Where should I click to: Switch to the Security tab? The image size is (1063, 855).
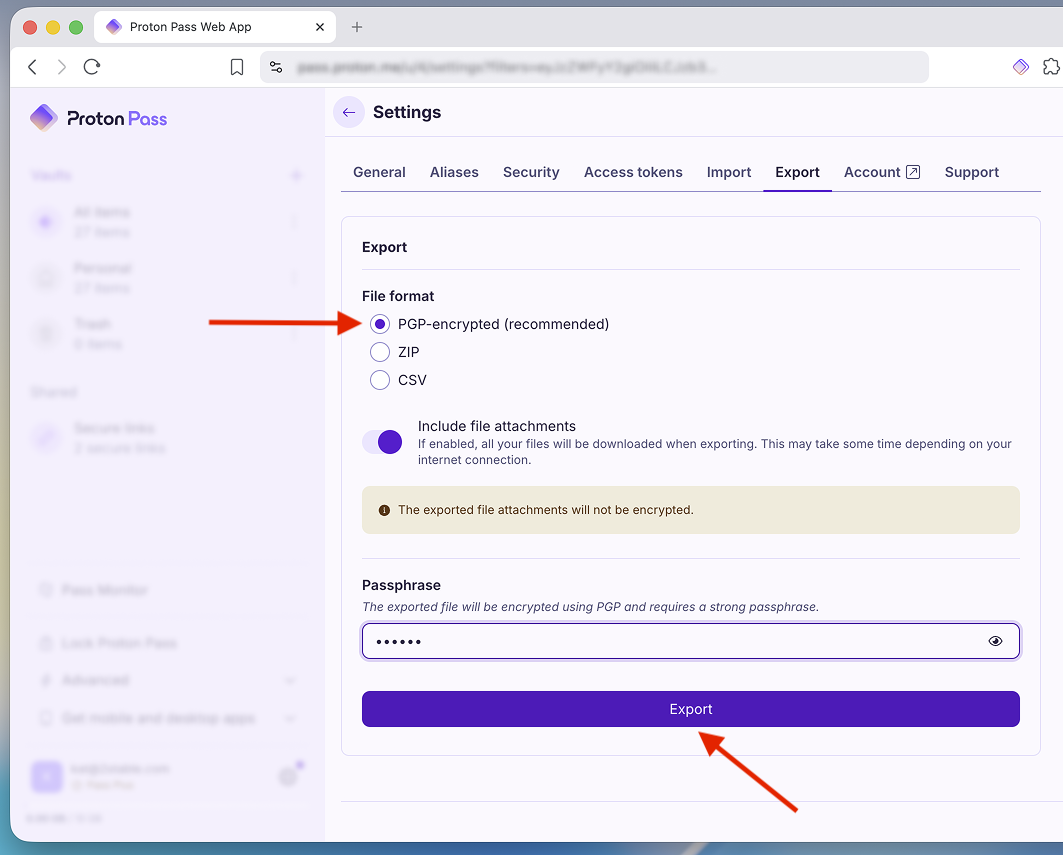531,172
